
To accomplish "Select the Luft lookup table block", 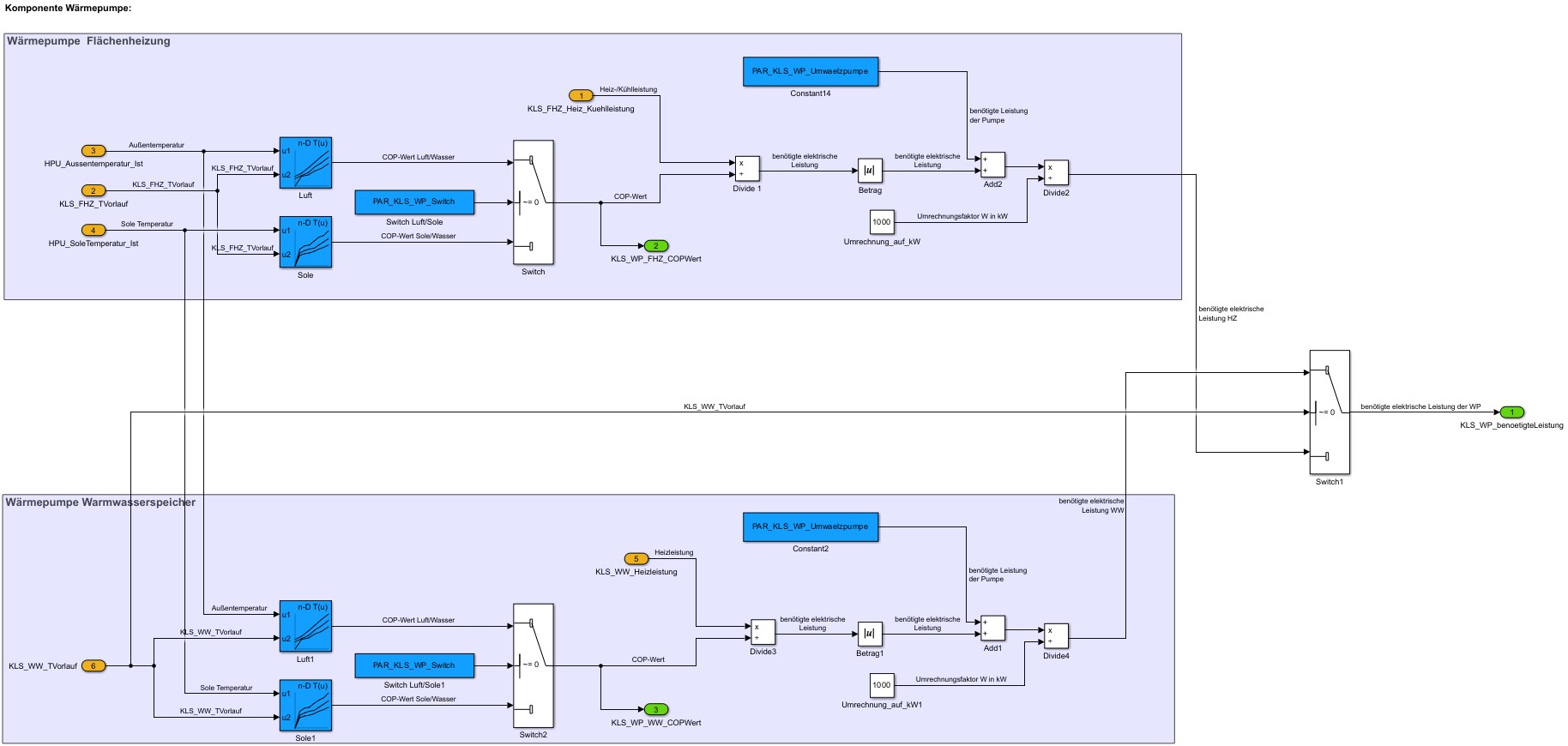I will (305, 163).
